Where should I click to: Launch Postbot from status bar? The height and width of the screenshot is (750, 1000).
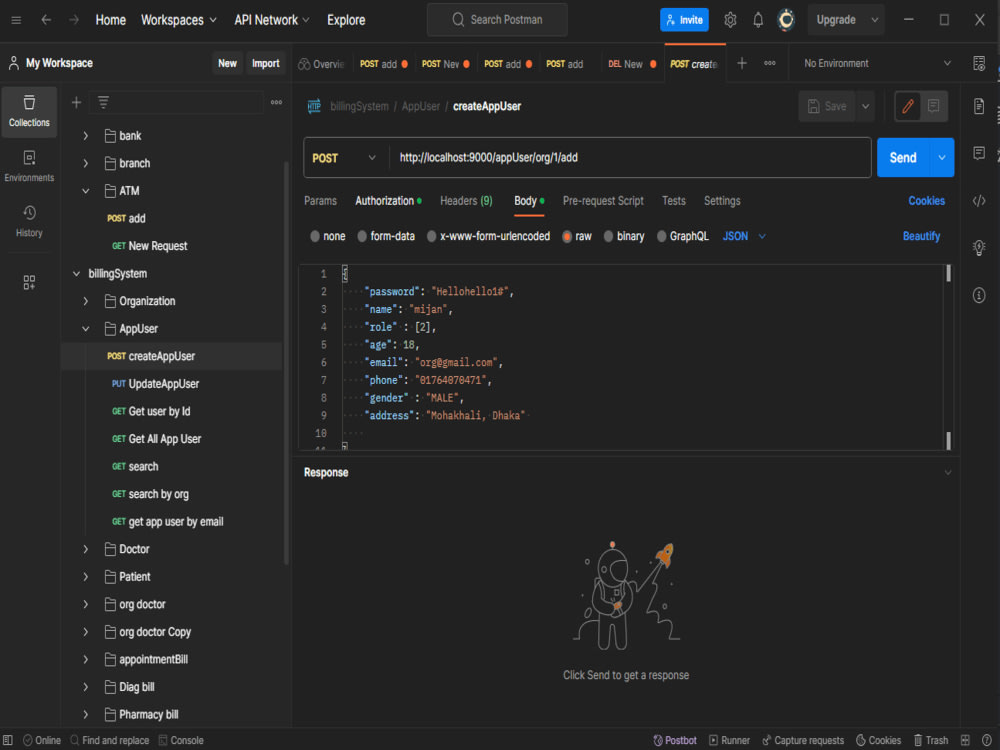pyautogui.click(x=675, y=740)
